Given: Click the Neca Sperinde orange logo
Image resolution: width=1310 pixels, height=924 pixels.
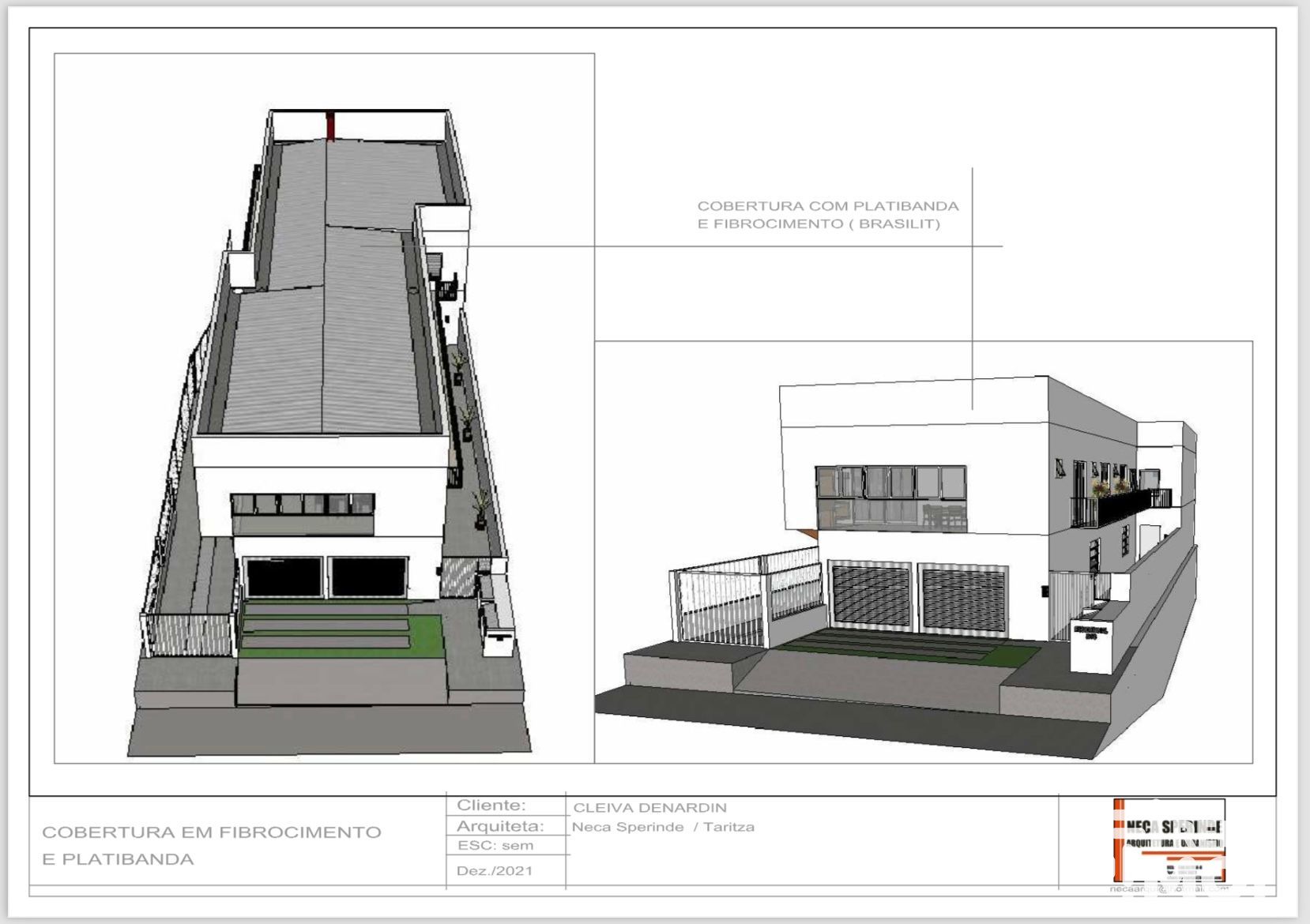Looking at the screenshot, I should (x=1169, y=839).
